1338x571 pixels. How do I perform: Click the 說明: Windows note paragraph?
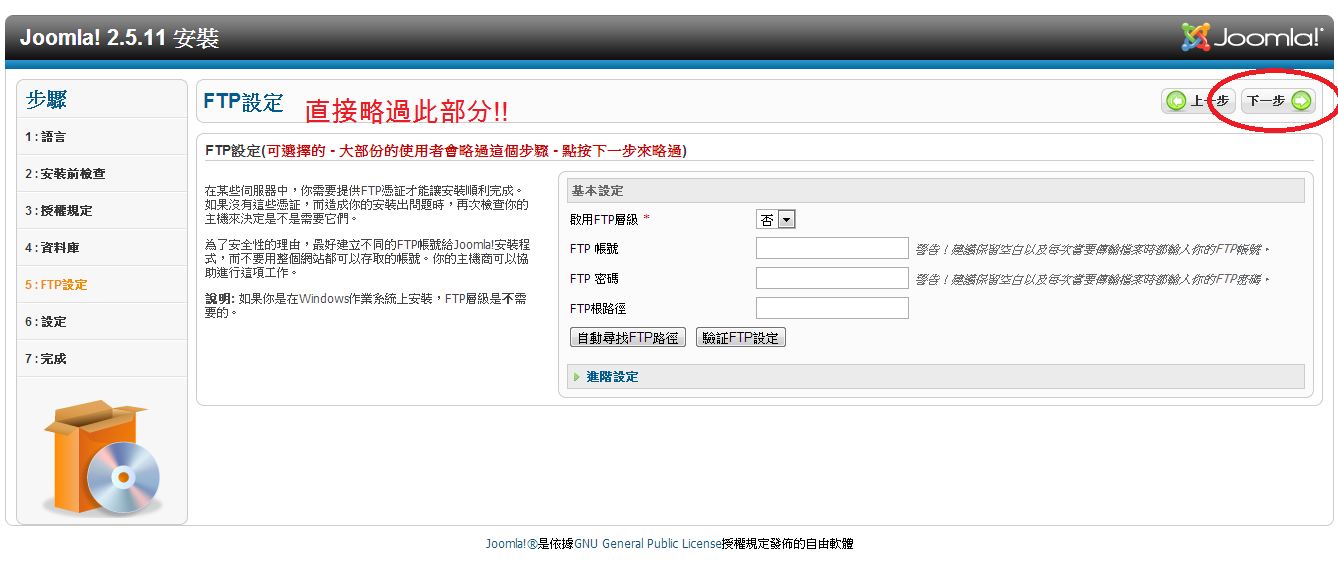366,305
